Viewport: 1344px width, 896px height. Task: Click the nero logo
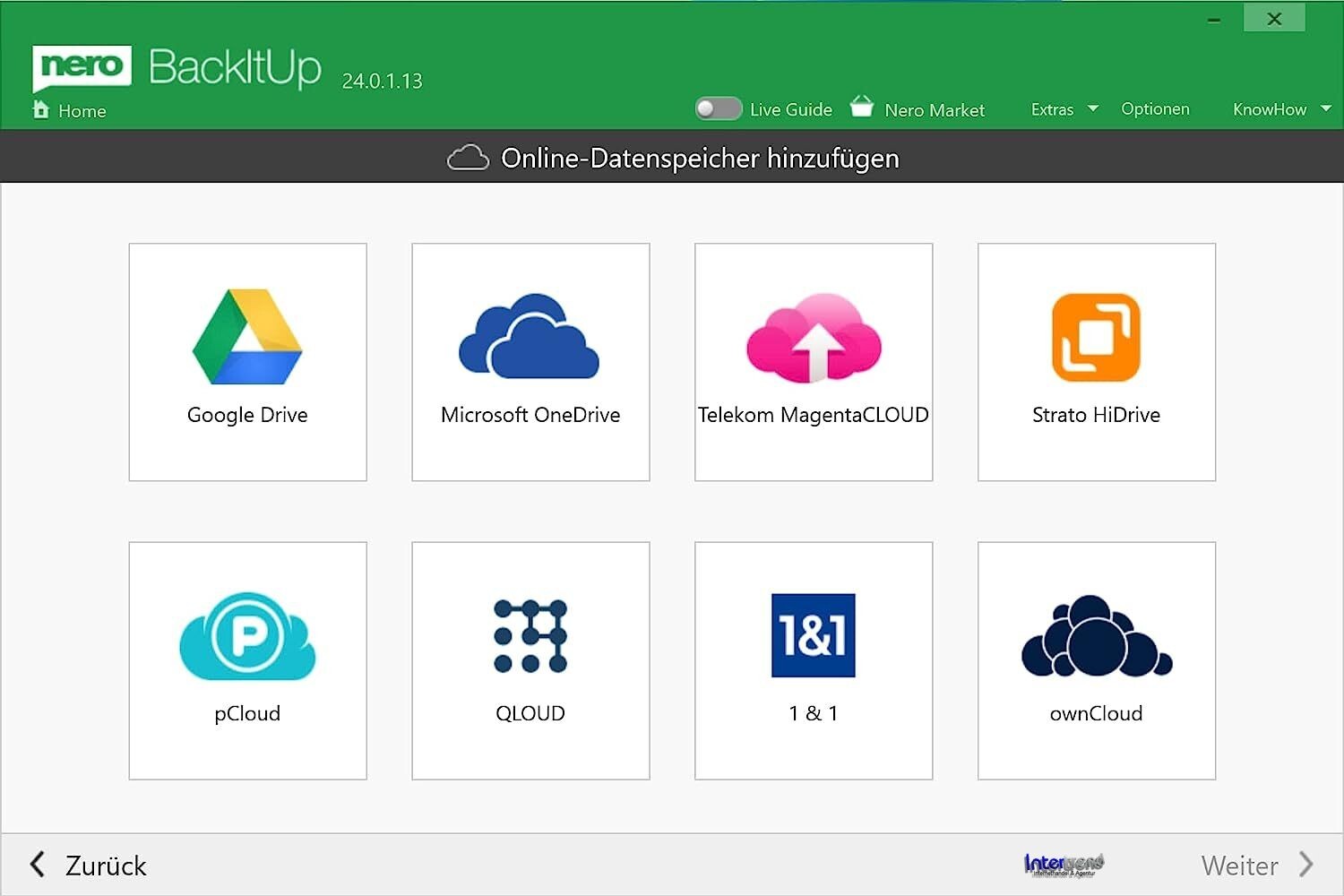(82, 68)
